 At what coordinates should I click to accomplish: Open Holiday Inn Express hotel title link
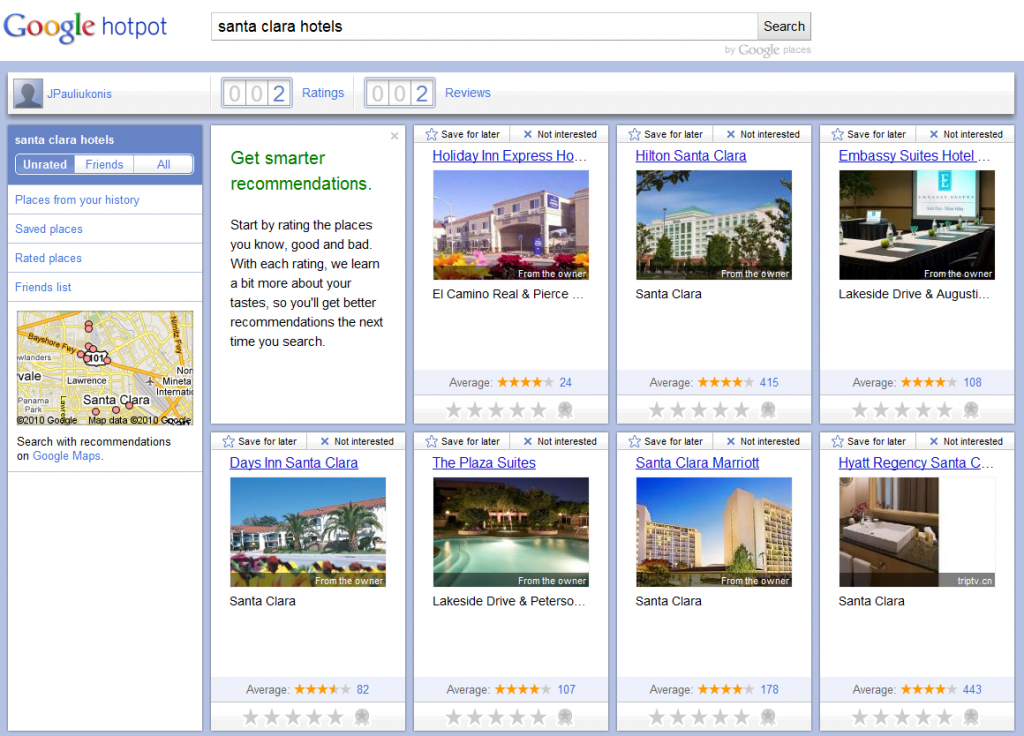(x=509, y=155)
